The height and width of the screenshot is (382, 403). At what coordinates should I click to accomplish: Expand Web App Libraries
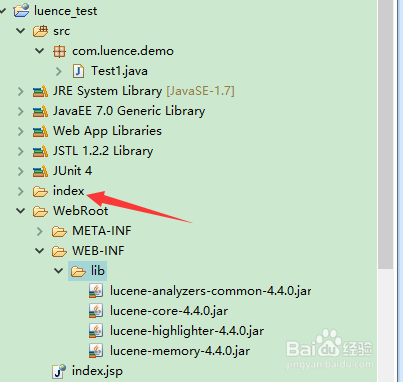[x=21, y=131]
